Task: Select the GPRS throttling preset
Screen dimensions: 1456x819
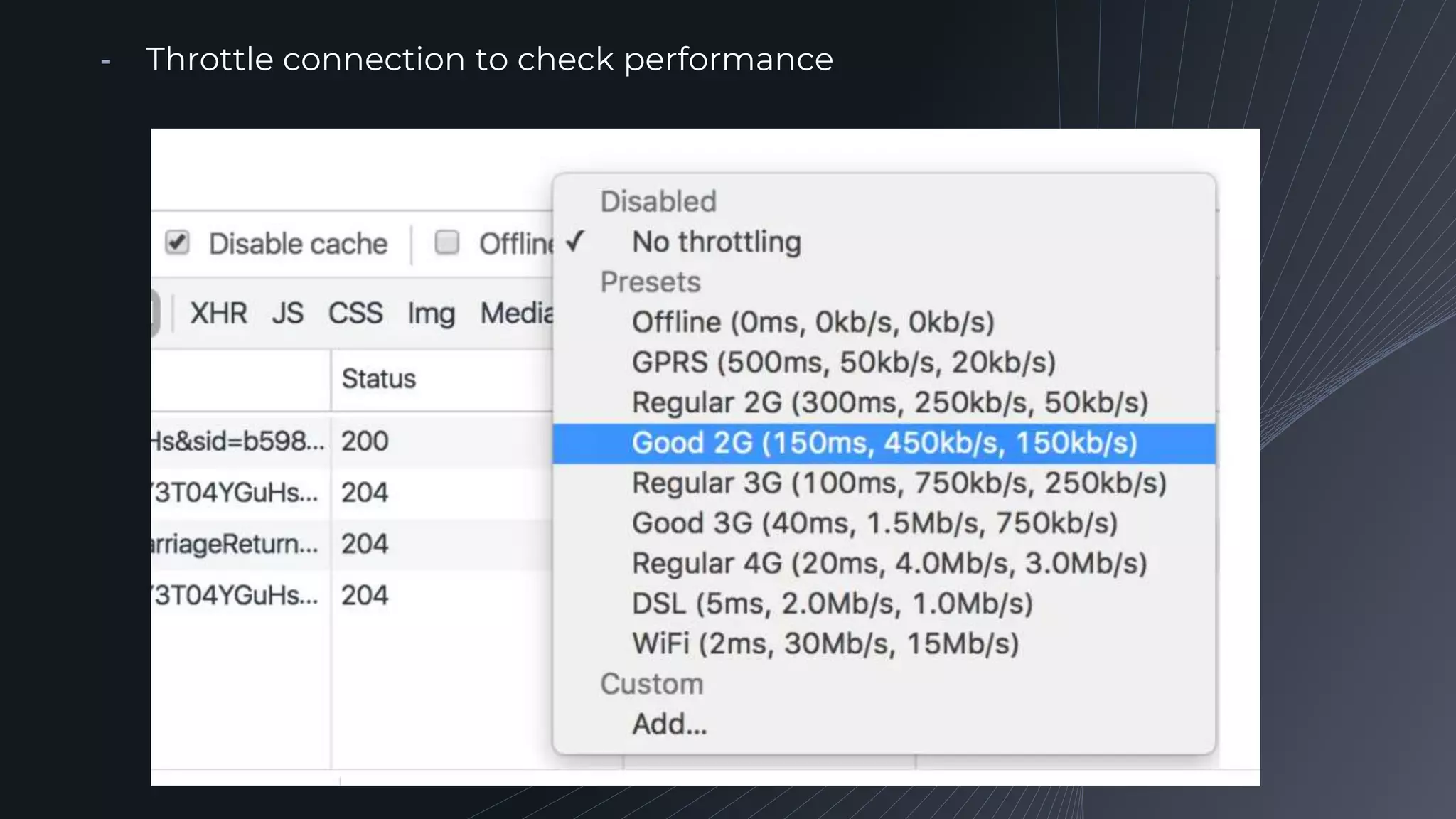Action: (843, 363)
